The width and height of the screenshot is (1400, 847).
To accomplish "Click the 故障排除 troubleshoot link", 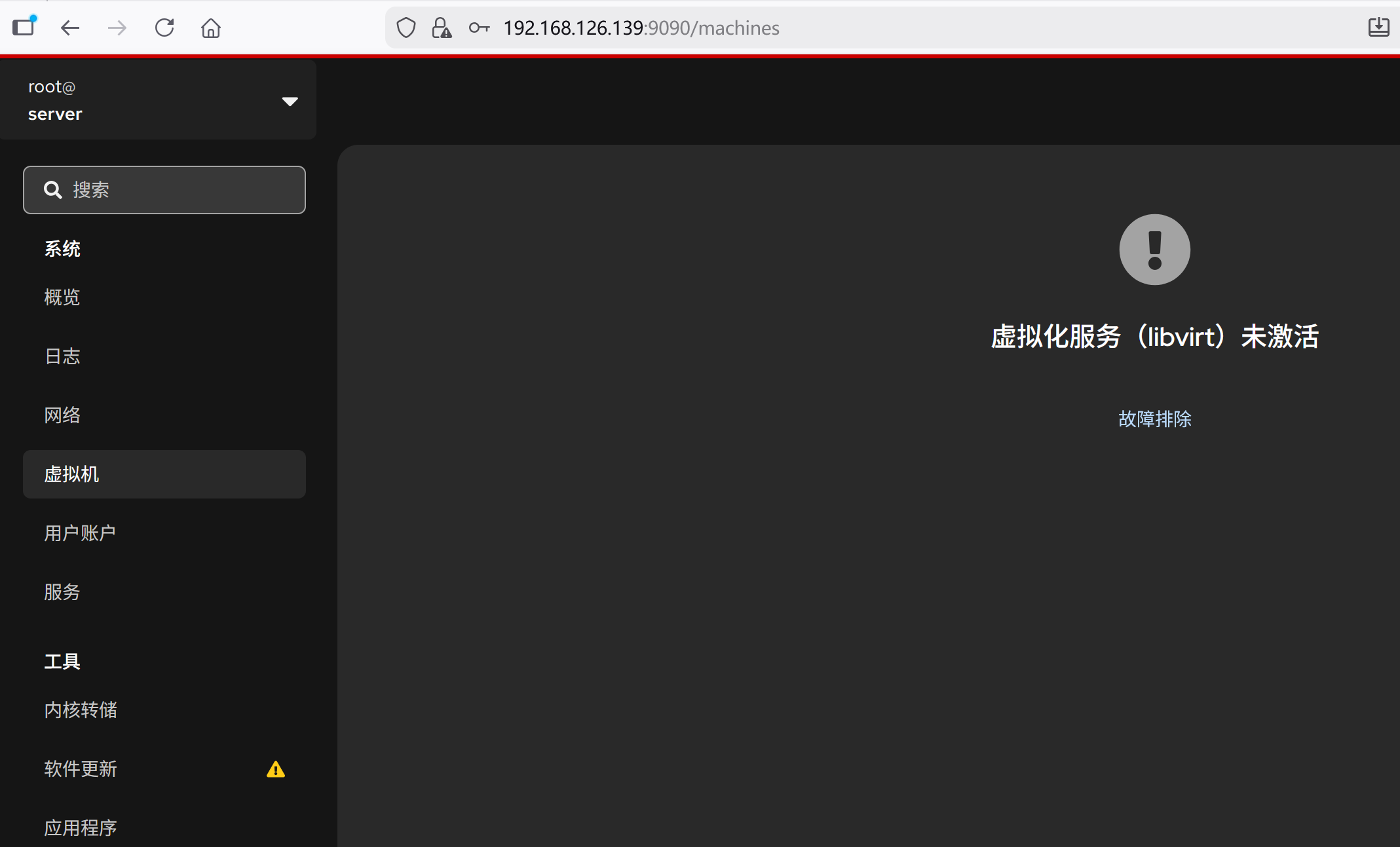I will coord(1154,419).
